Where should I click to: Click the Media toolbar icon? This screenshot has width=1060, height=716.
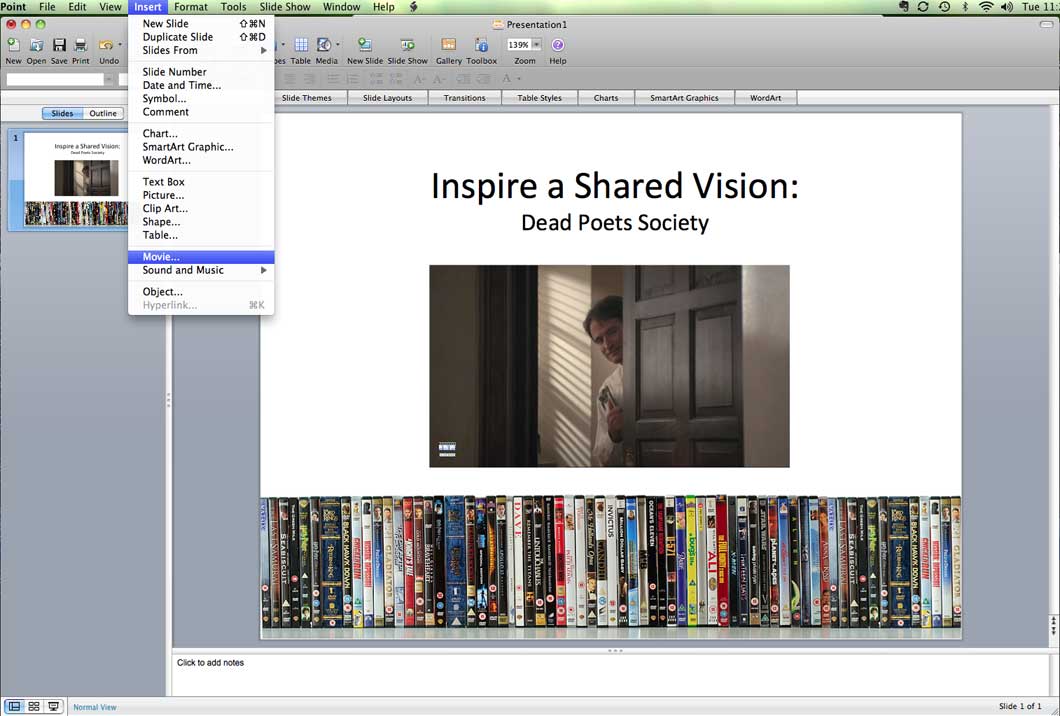click(x=324, y=45)
